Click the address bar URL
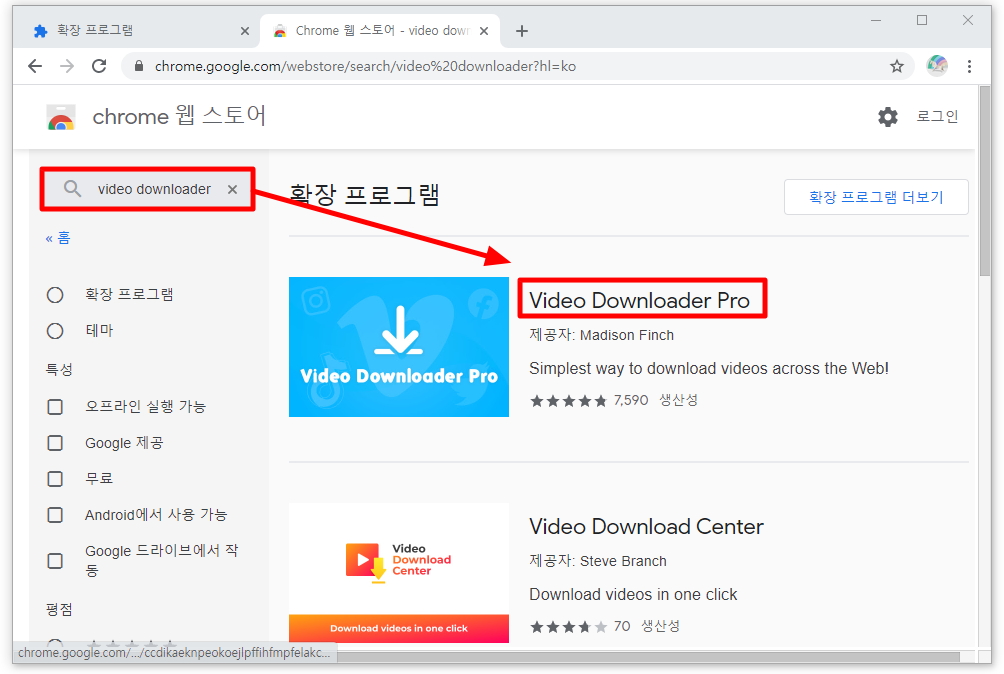 click(365, 66)
